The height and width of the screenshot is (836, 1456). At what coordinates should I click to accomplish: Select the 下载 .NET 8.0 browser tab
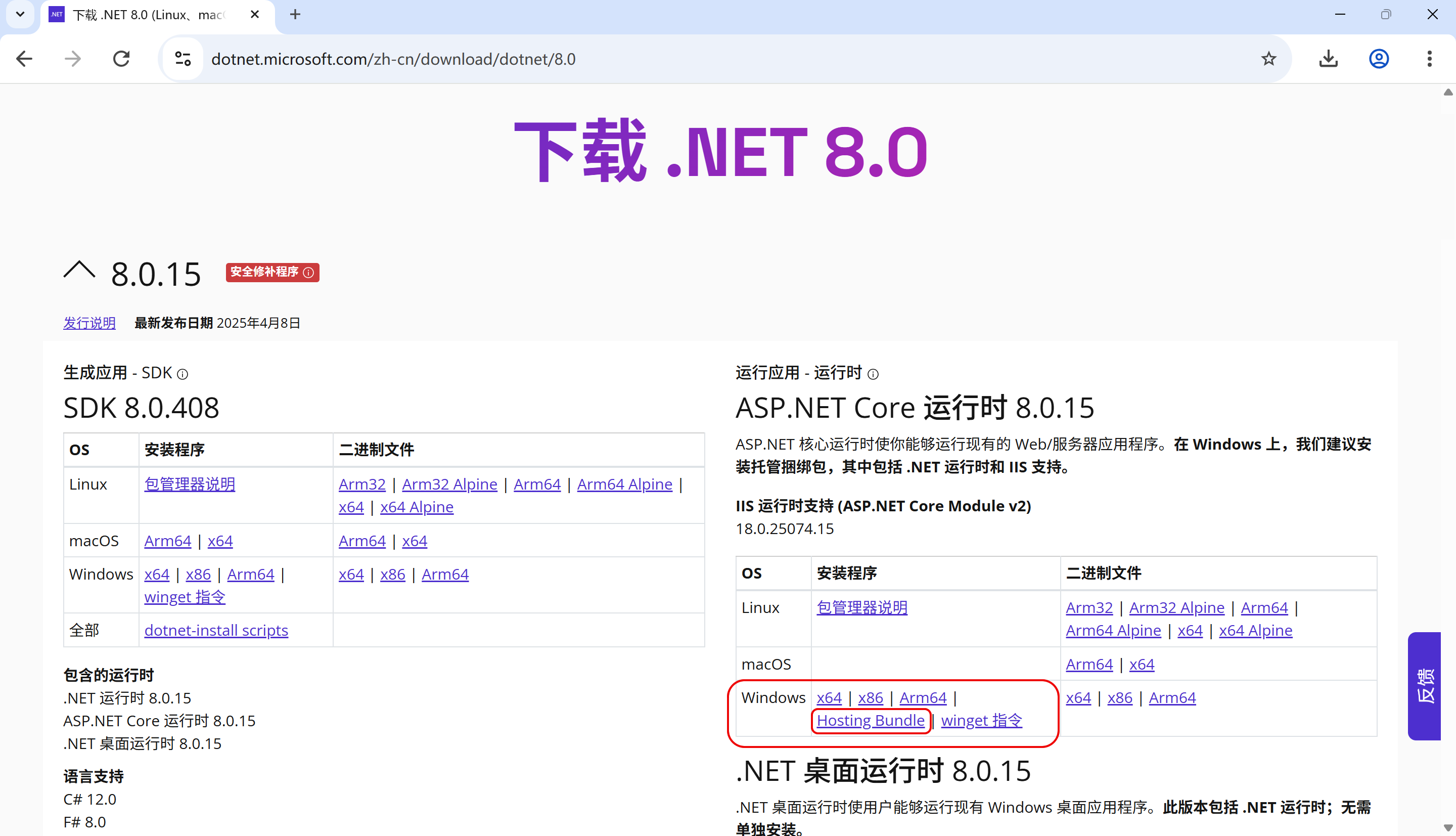[157, 16]
